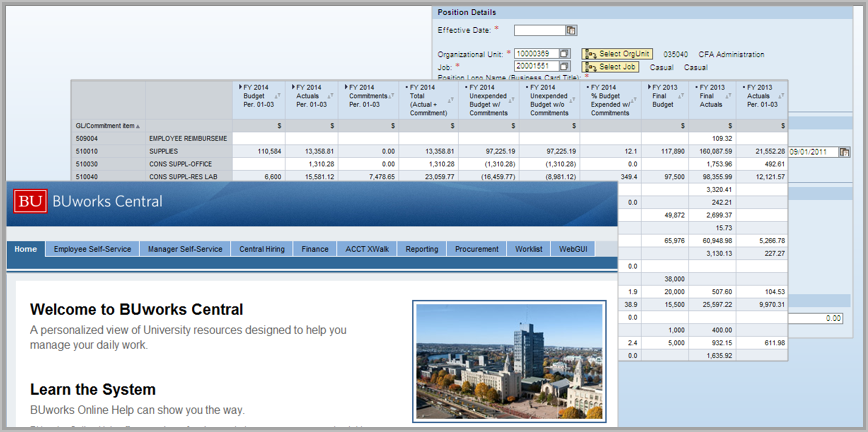The height and width of the screenshot is (432, 868).
Task: Click the commitments cell 7,478.65
Action: click(x=382, y=177)
